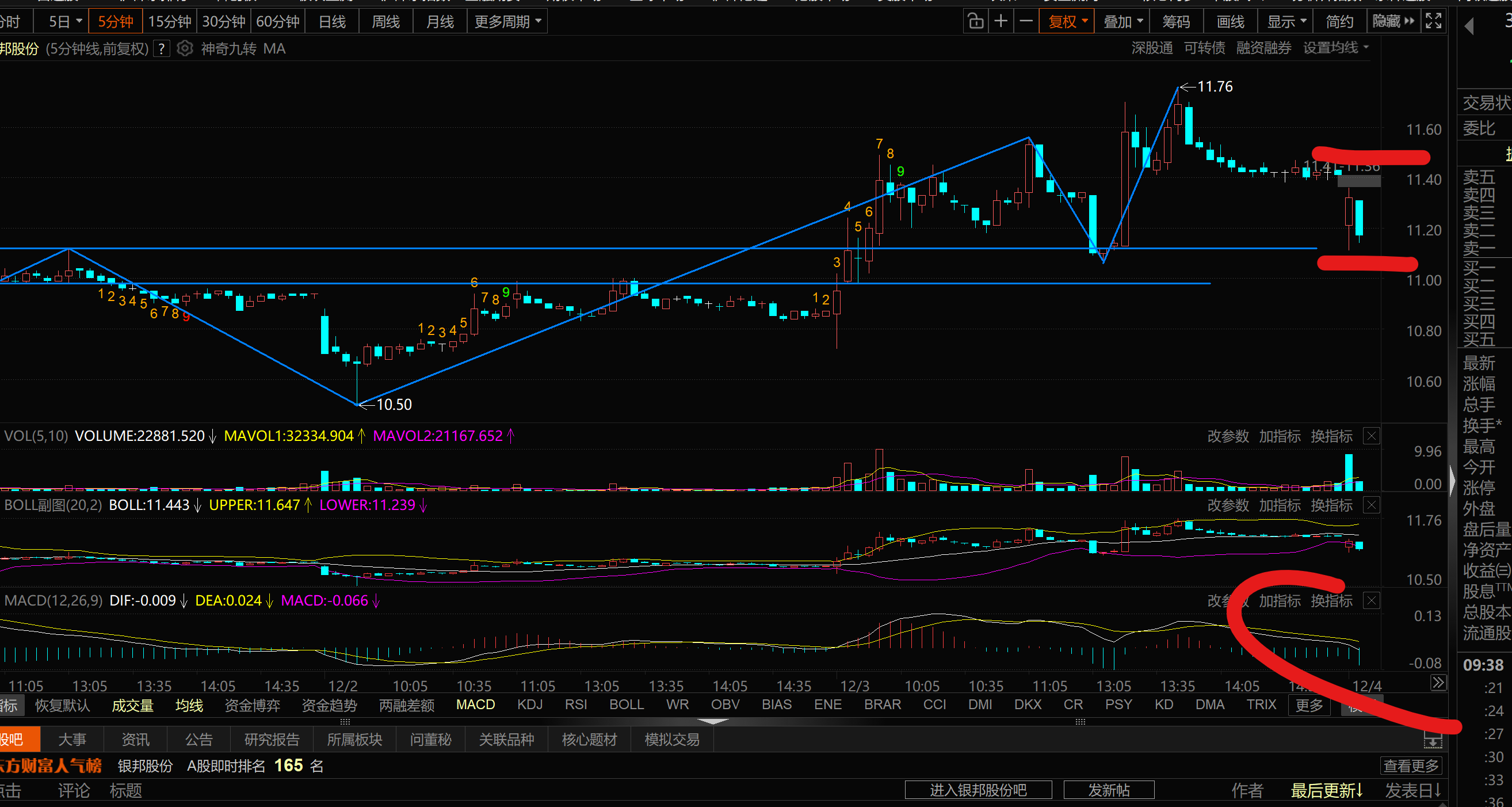Screen dimensions: 1512x807
Task: Click 改参数 on BOLL panel
Action: point(1227,505)
